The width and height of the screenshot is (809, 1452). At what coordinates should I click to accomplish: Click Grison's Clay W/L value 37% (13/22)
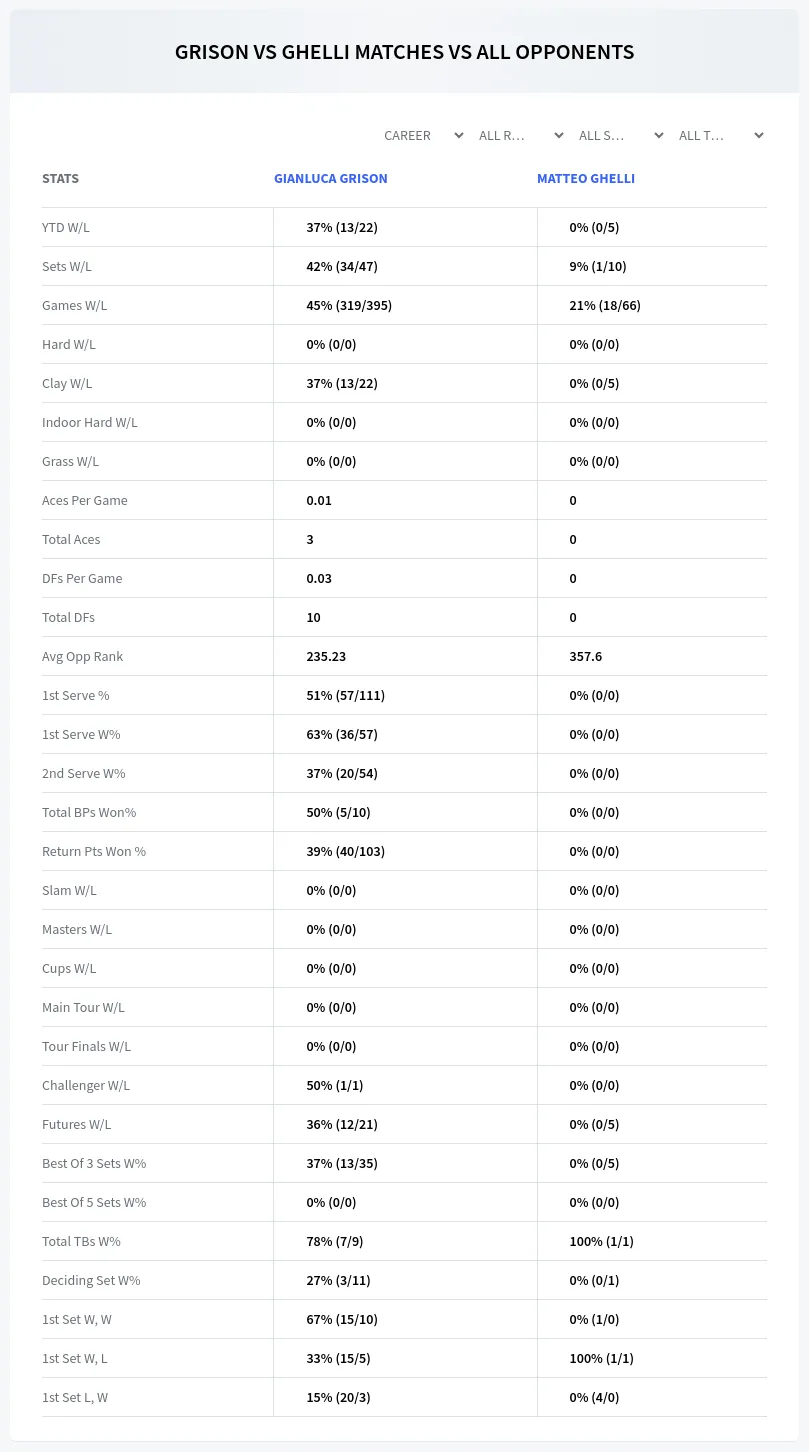coord(342,383)
